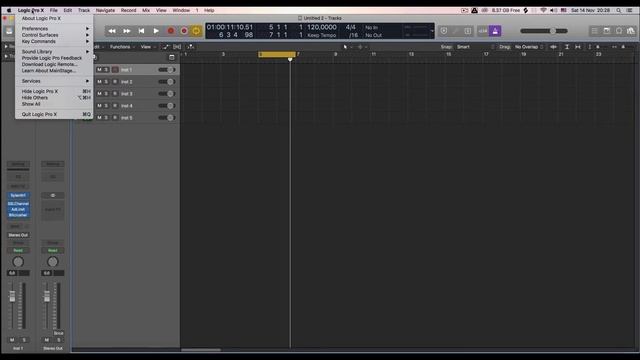The image size is (640, 360).
Task: Click the Capture Recording button
Action: [184, 31]
